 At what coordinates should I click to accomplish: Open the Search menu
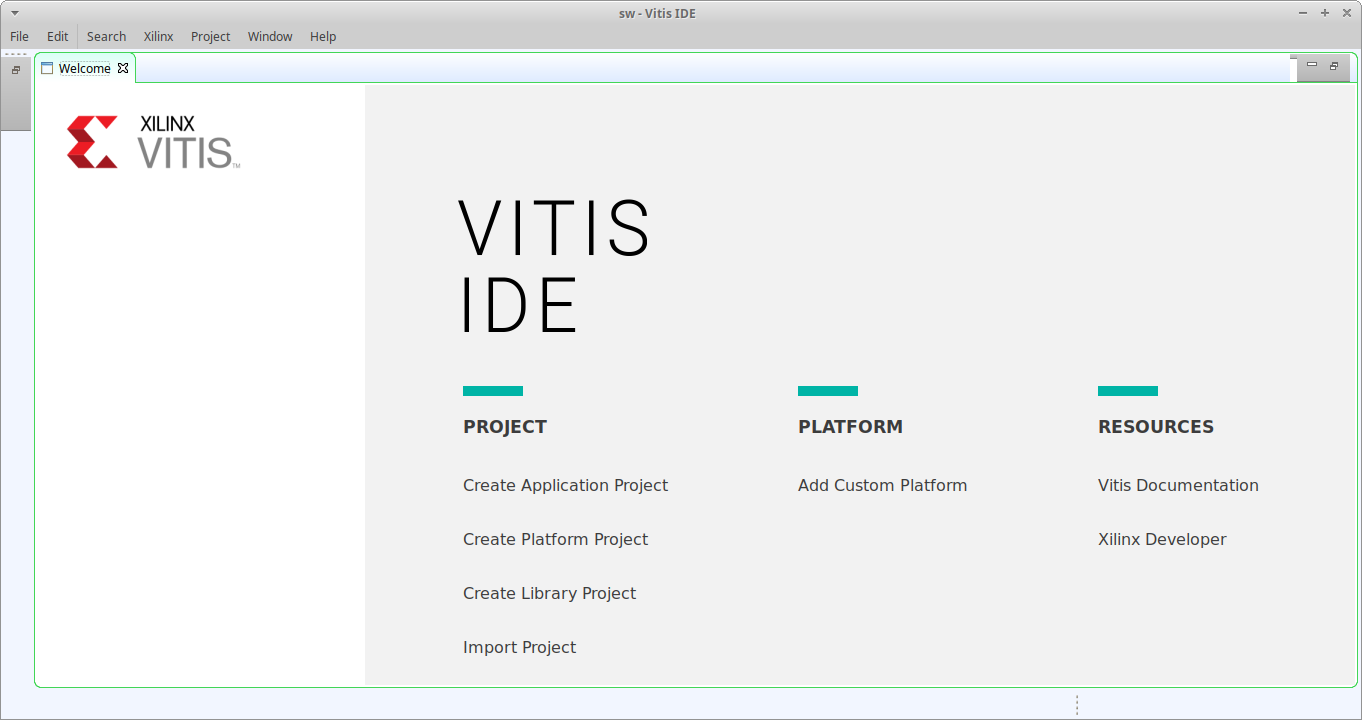point(106,36)
